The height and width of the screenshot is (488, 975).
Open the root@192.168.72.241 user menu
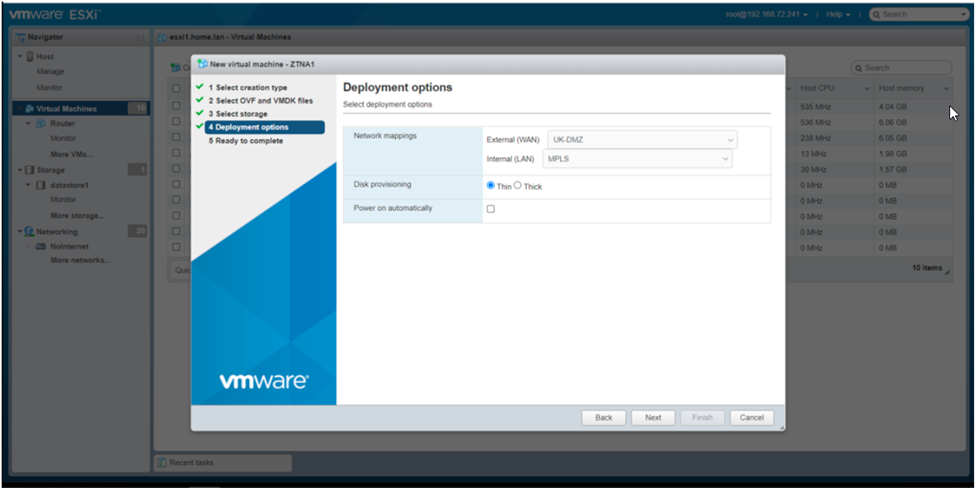(767, 14)
